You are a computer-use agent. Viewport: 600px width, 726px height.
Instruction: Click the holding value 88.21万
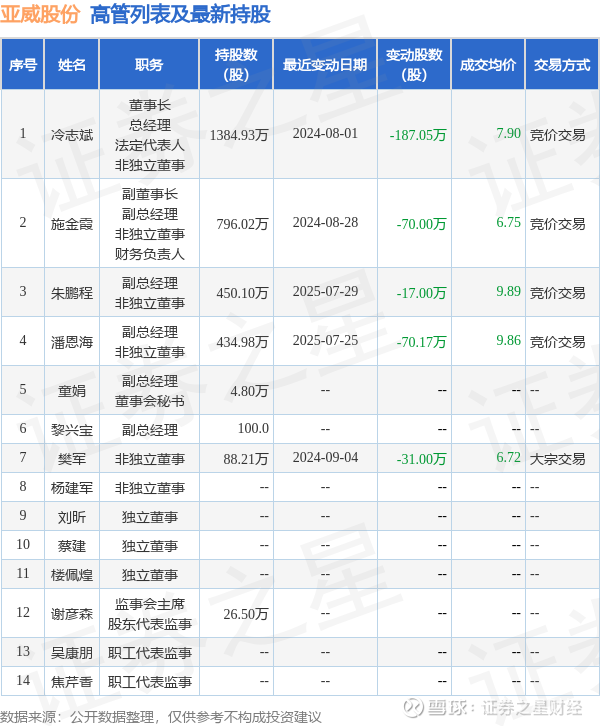pyautogui.click(x=246, y=459)
